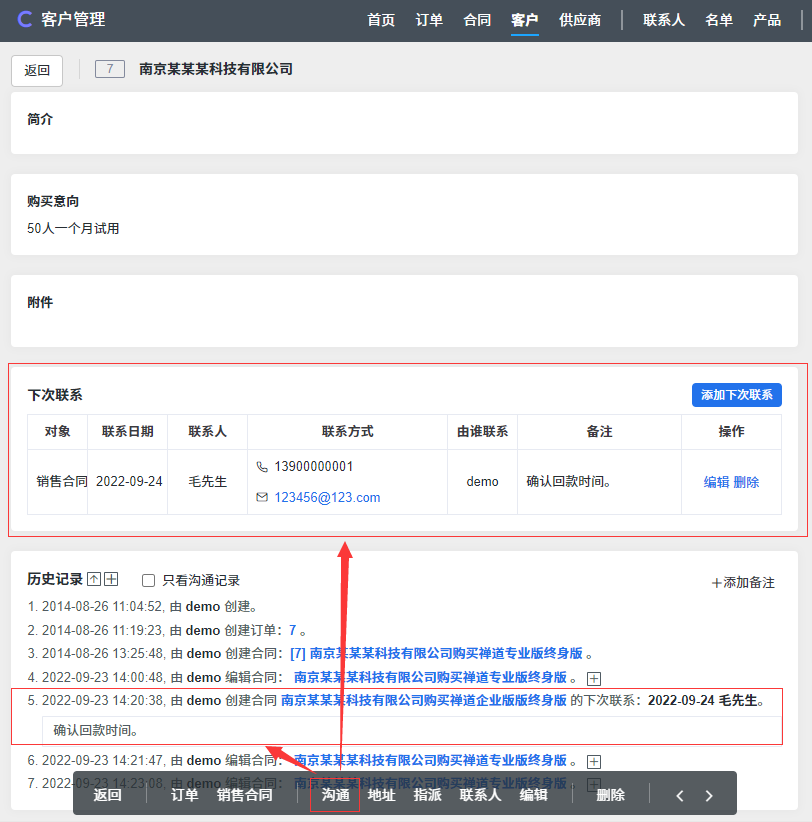Screen dimensions: 812x822
Task: Click the history sort order arrow icon
Action: 94,579
